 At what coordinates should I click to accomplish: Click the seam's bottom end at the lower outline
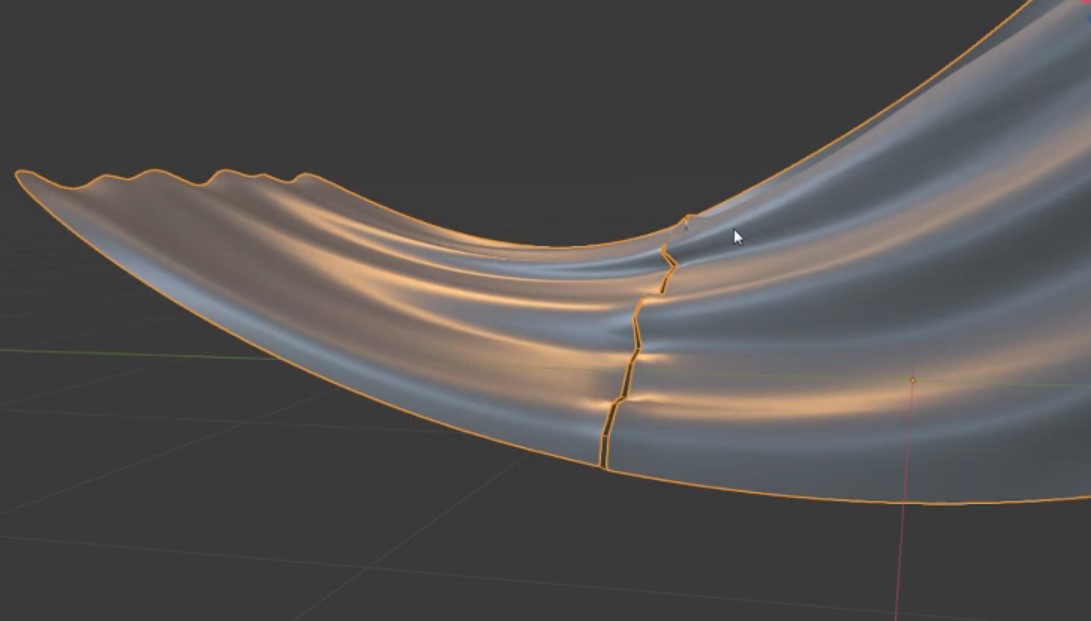coord(603,465)
